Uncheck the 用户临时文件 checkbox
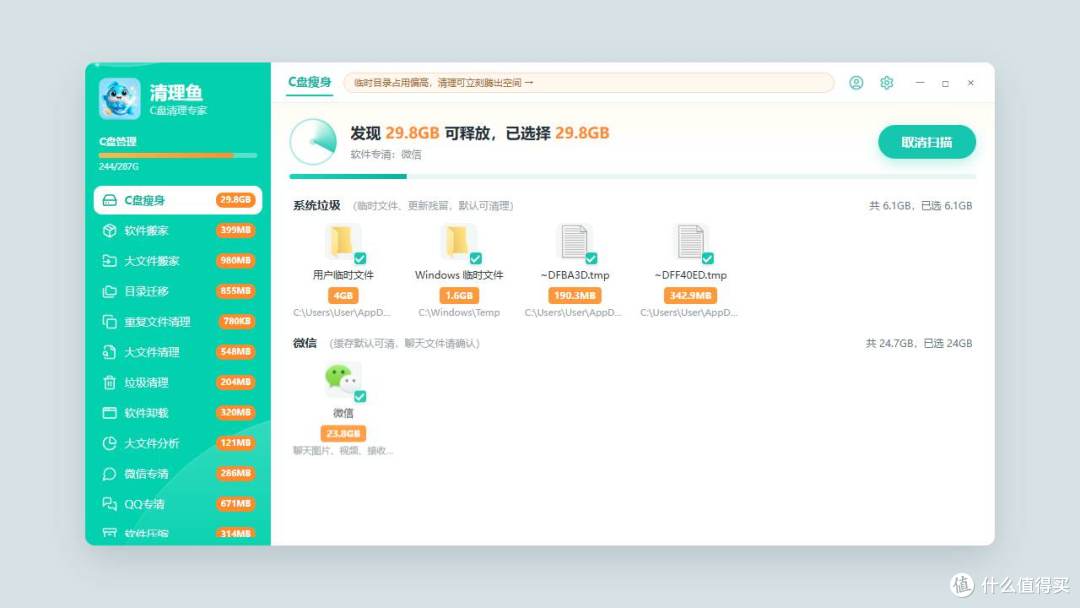 [x=360, y=258]
